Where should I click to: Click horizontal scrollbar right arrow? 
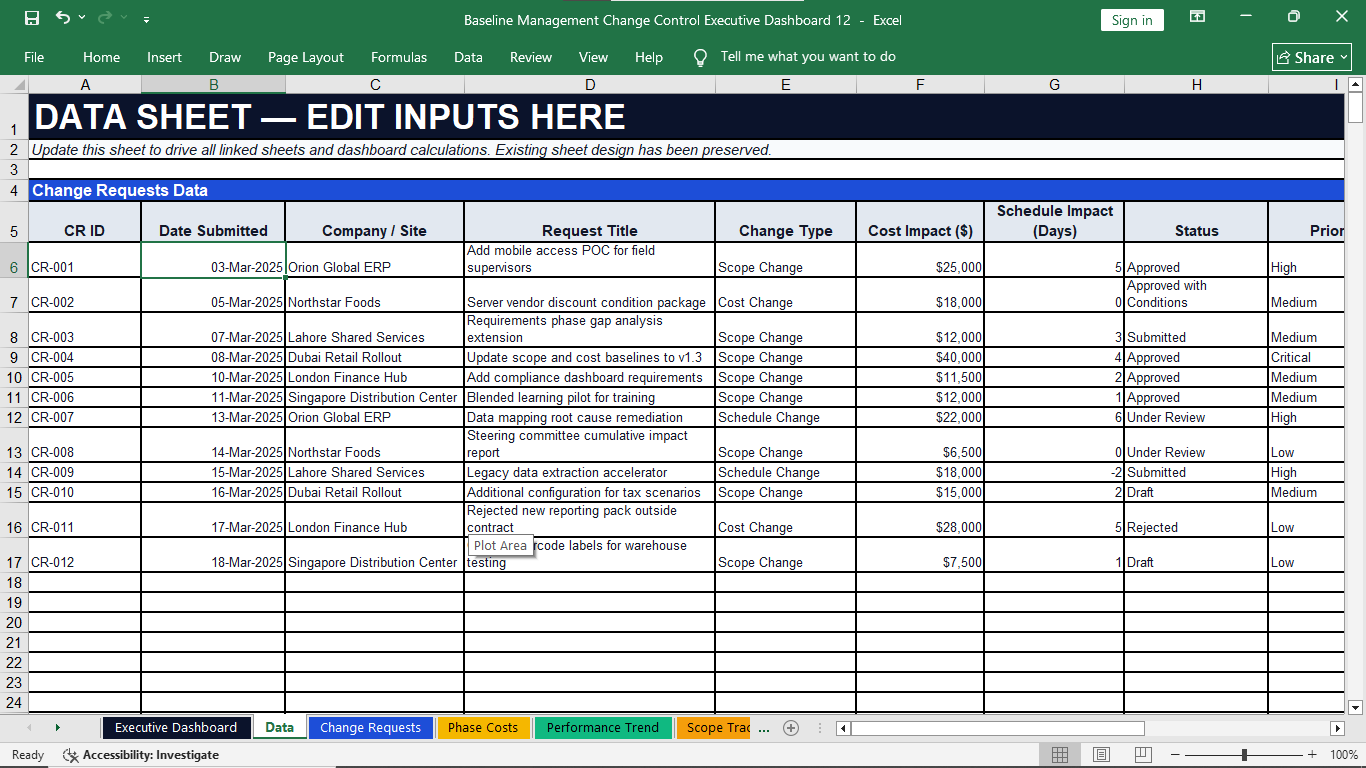[x=1337, y=728]
